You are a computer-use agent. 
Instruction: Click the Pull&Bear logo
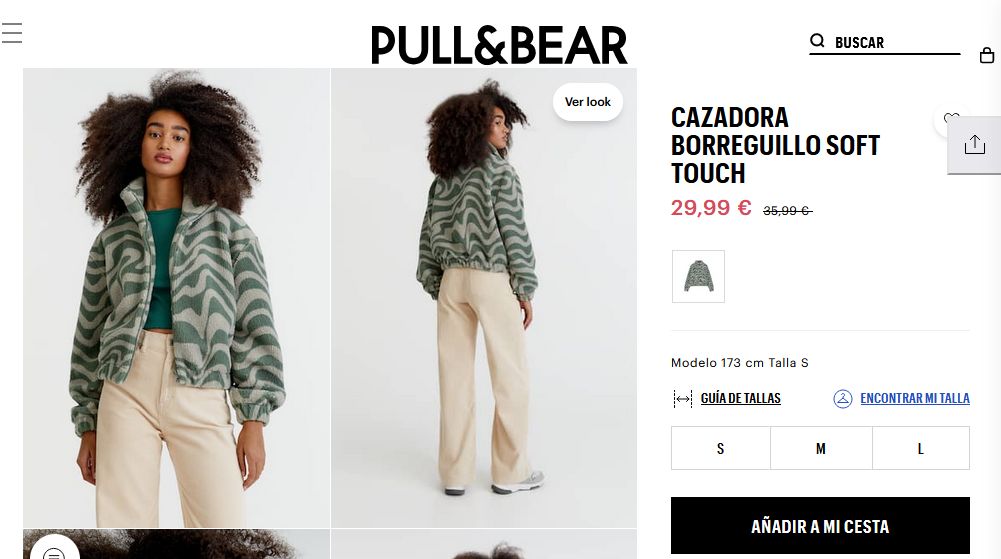[x=499, y=45]
